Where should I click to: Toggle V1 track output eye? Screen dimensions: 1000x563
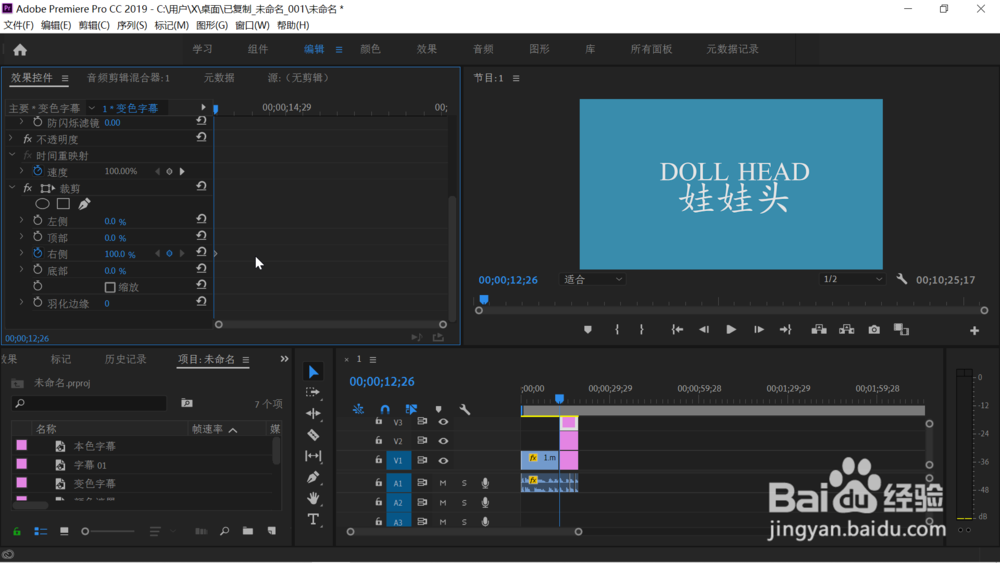(443, 460)
